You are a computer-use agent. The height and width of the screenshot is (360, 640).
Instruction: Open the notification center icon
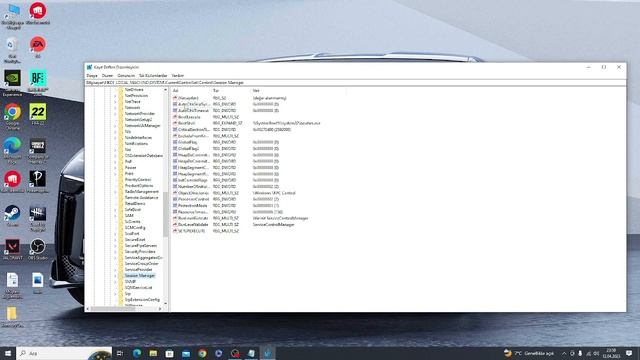point(629,353)
